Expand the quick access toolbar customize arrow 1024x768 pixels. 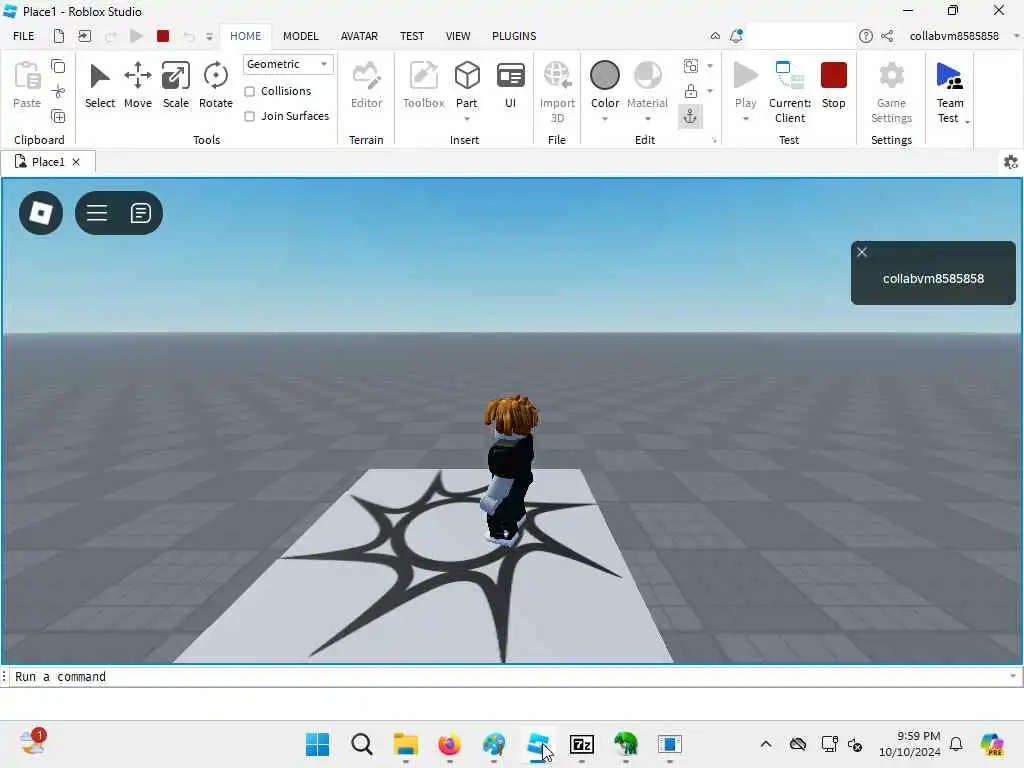[209, 37]
